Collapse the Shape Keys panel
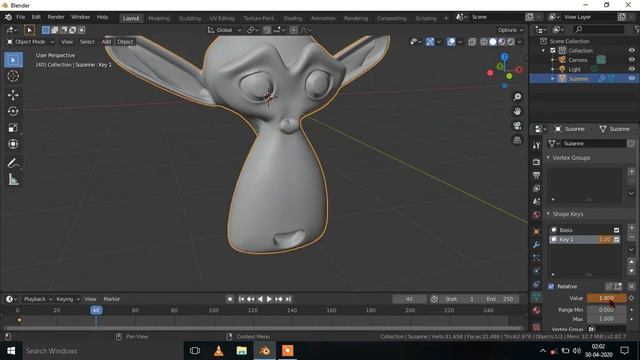 tap(548, 214)
